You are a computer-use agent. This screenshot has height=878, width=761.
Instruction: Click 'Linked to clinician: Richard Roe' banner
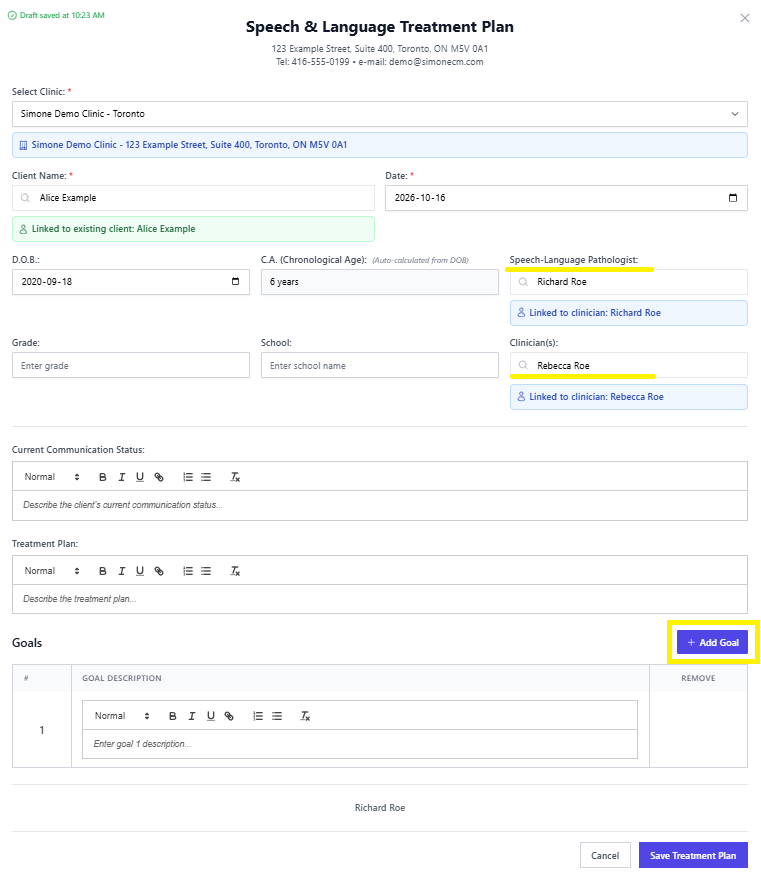pos(628,313)
